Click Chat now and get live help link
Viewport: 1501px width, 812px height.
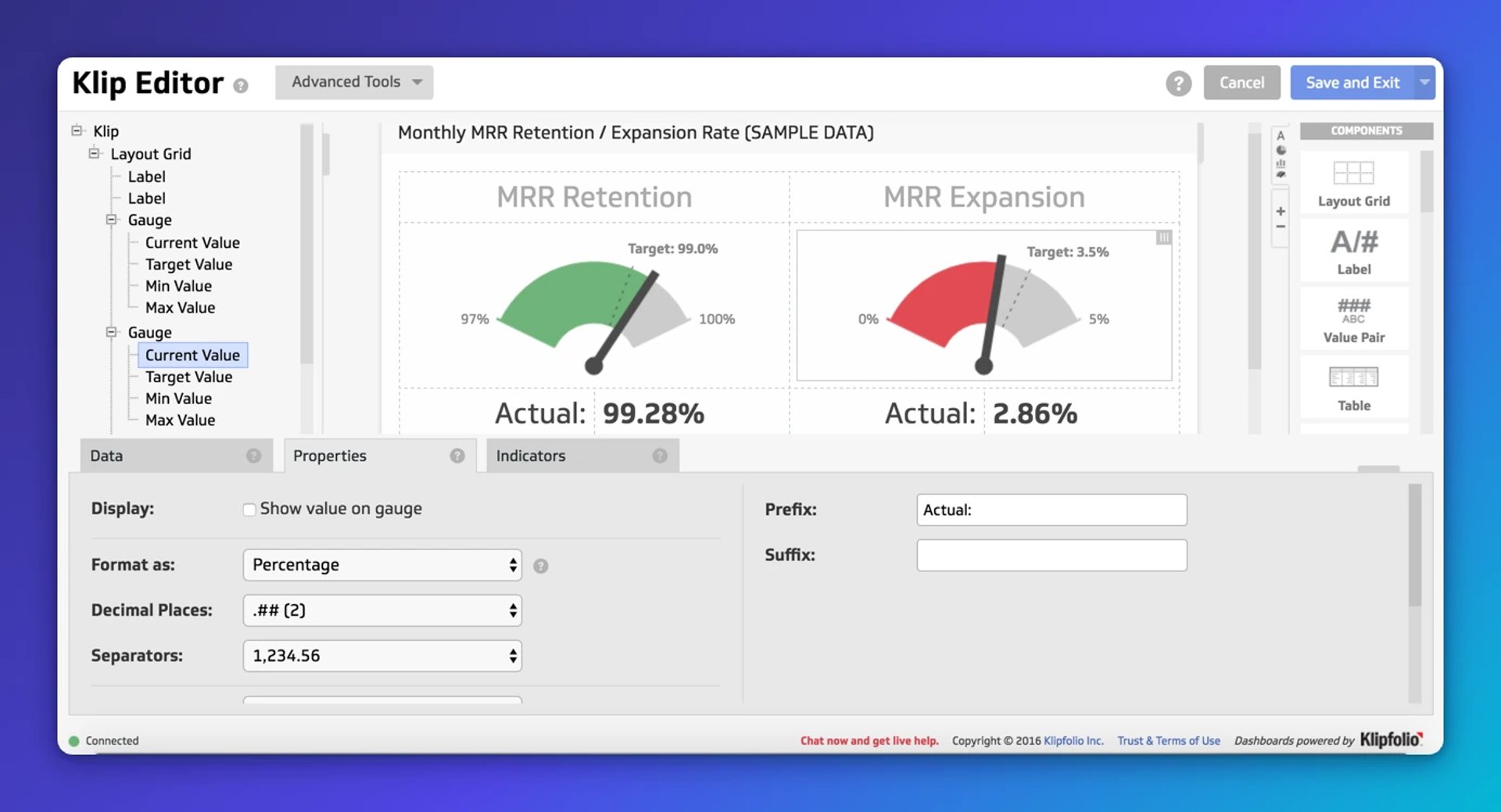point(869,741)
